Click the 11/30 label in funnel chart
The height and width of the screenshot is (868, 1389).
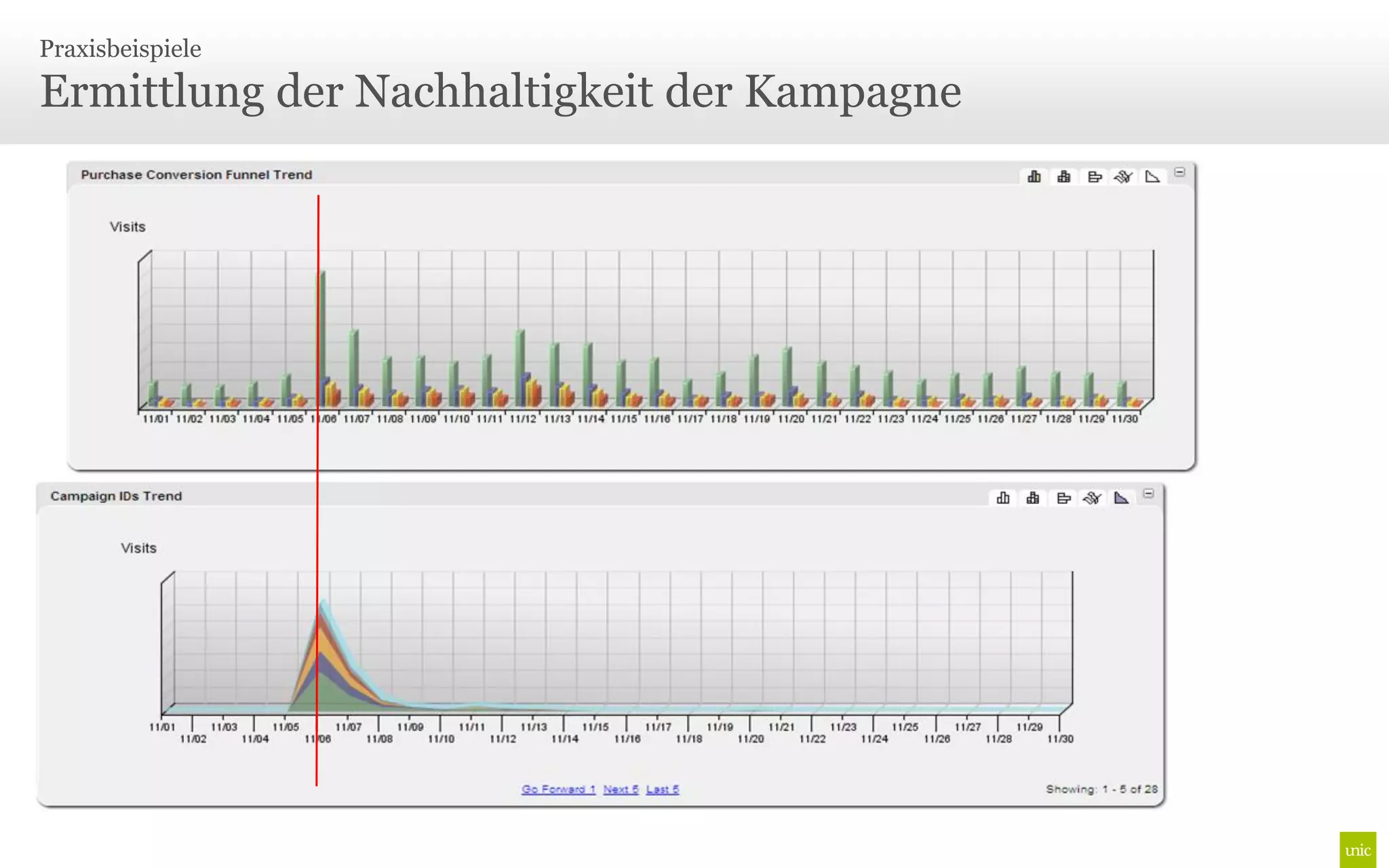pyautogui.click(x=1124, y=419)
